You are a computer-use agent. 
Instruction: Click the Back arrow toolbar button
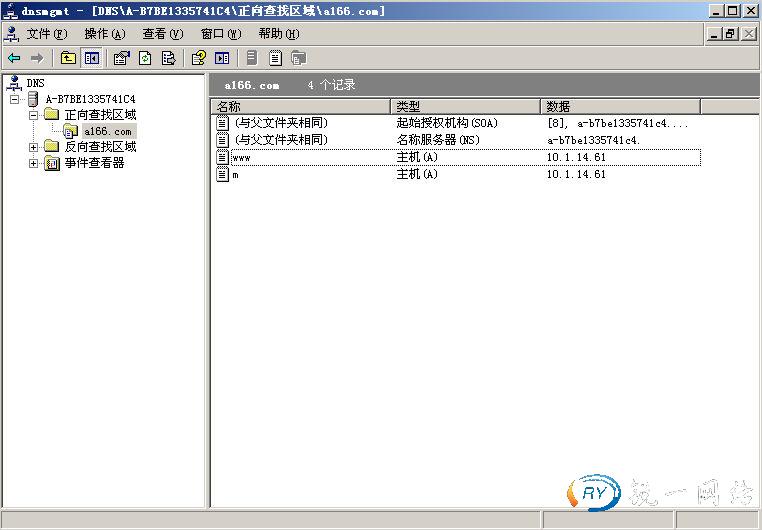(14, 58)
